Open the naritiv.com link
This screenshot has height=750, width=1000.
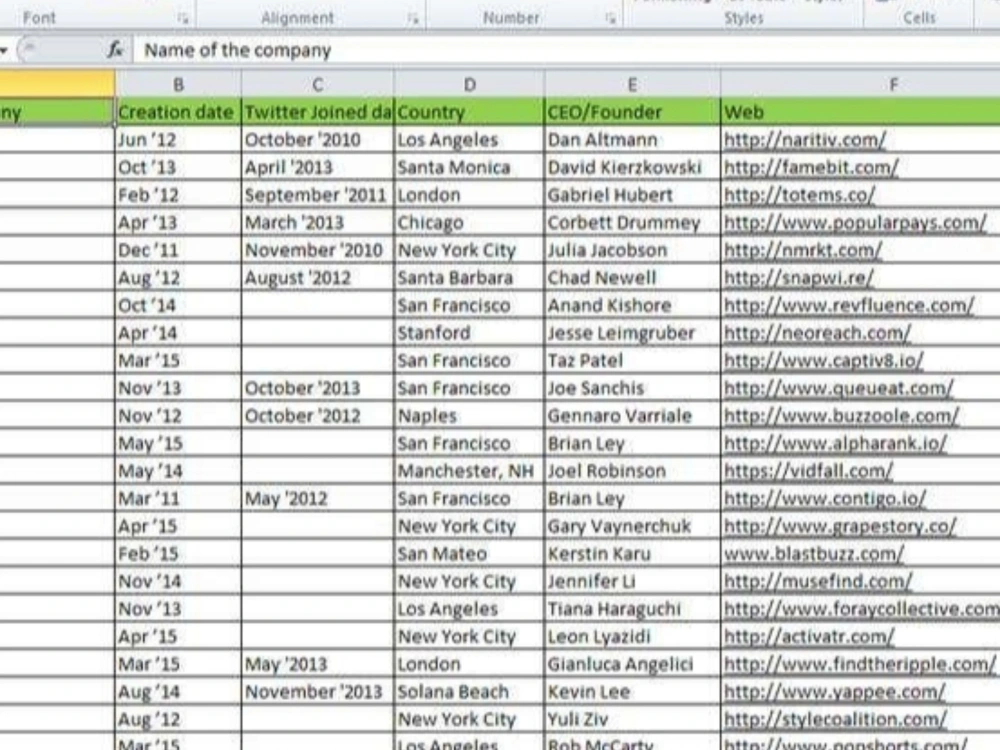tap(805, 140)
